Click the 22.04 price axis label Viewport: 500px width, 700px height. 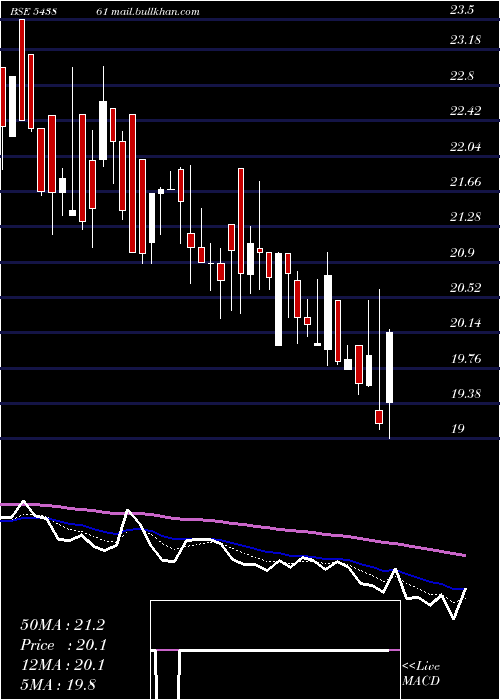[x=465, y=146]
